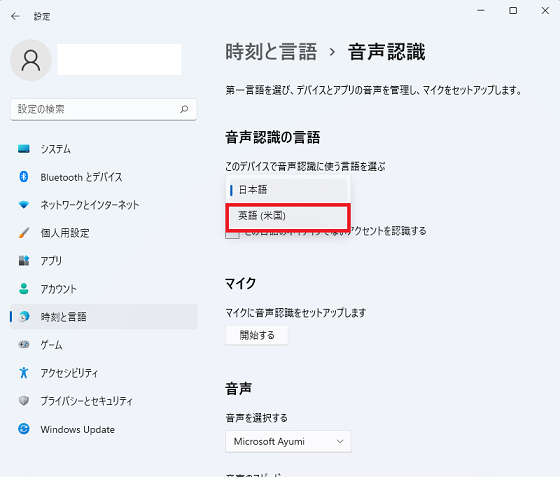Screen dimensions: 560x477
Task: Click the 時刻と言語 breadcrumb link
Action: (x=271, y=52)
